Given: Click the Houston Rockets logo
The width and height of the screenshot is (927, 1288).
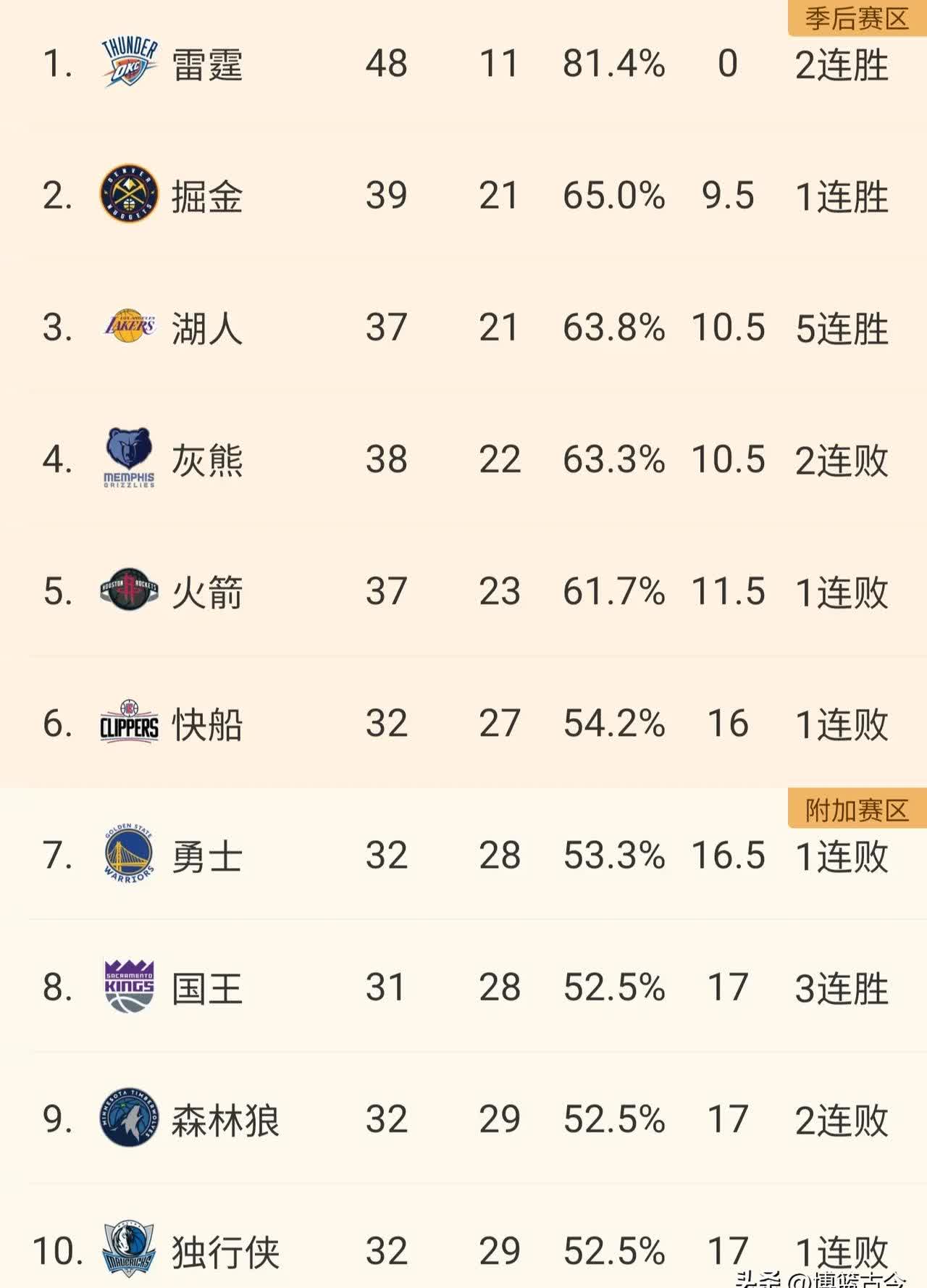Looking at the screenshot, I should pos(129,590).
